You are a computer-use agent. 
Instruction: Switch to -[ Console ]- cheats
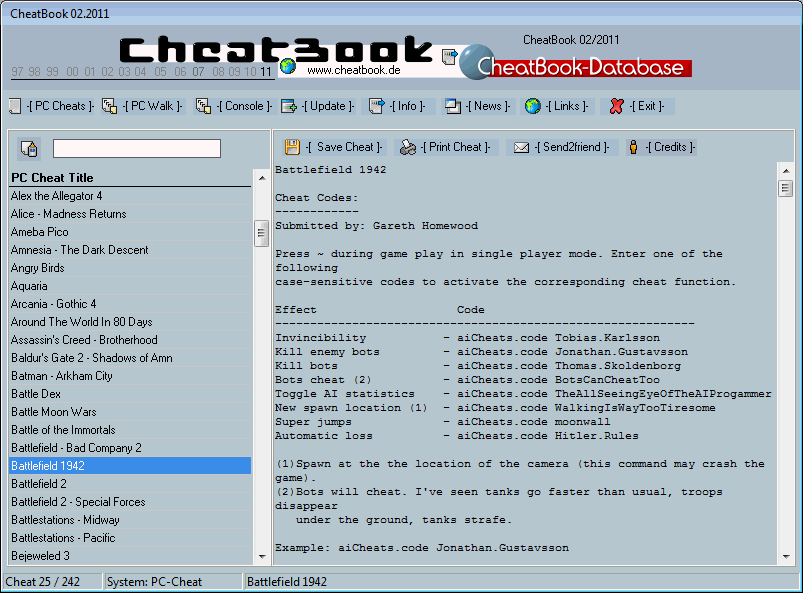pos(244,107)
